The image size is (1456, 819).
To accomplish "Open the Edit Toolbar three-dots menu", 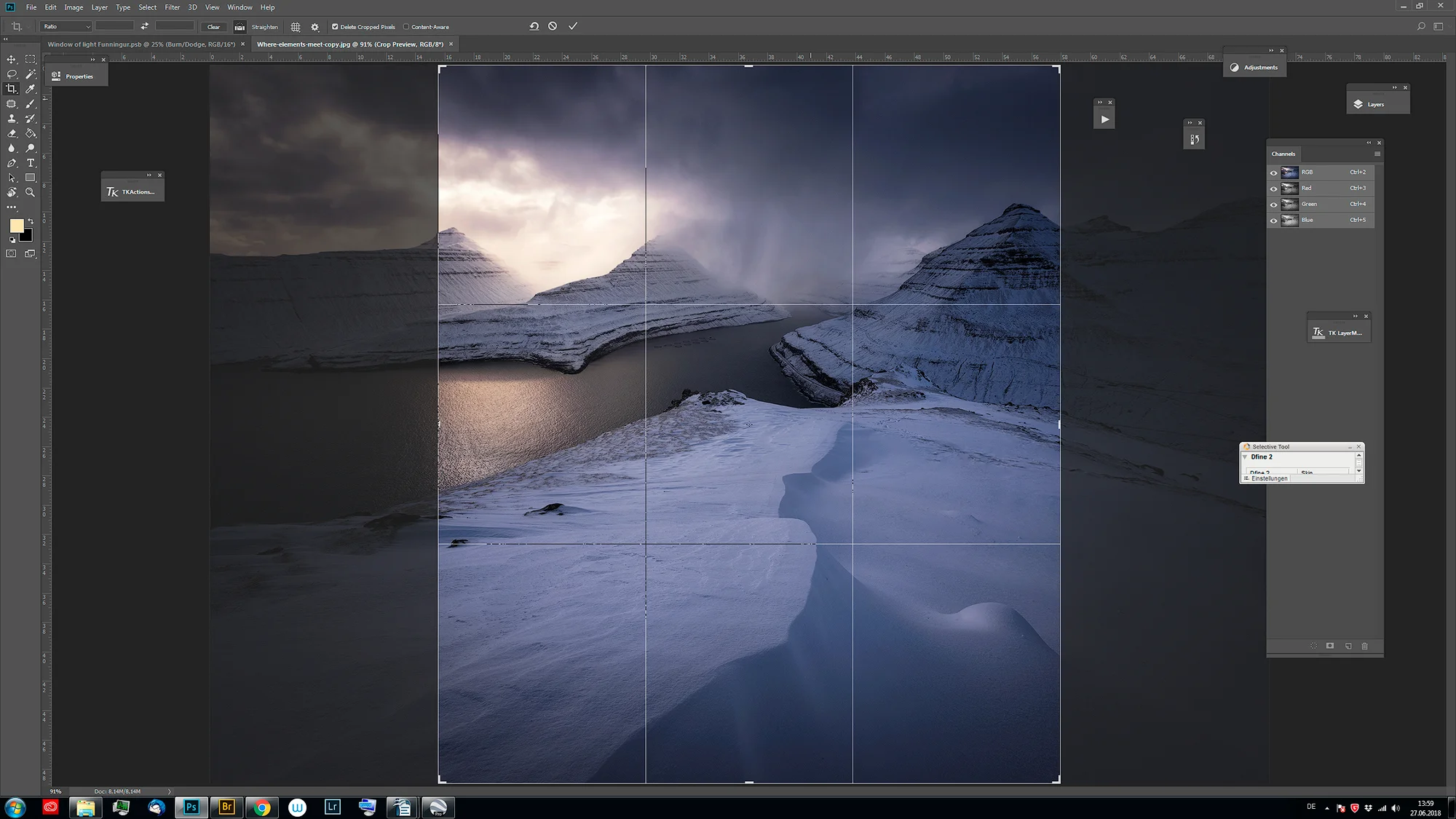I will pos(12,207).
